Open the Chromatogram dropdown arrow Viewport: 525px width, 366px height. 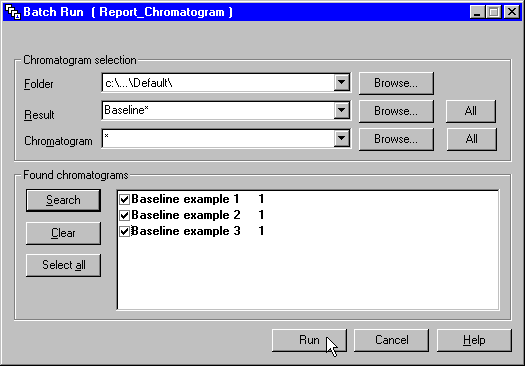342,138
